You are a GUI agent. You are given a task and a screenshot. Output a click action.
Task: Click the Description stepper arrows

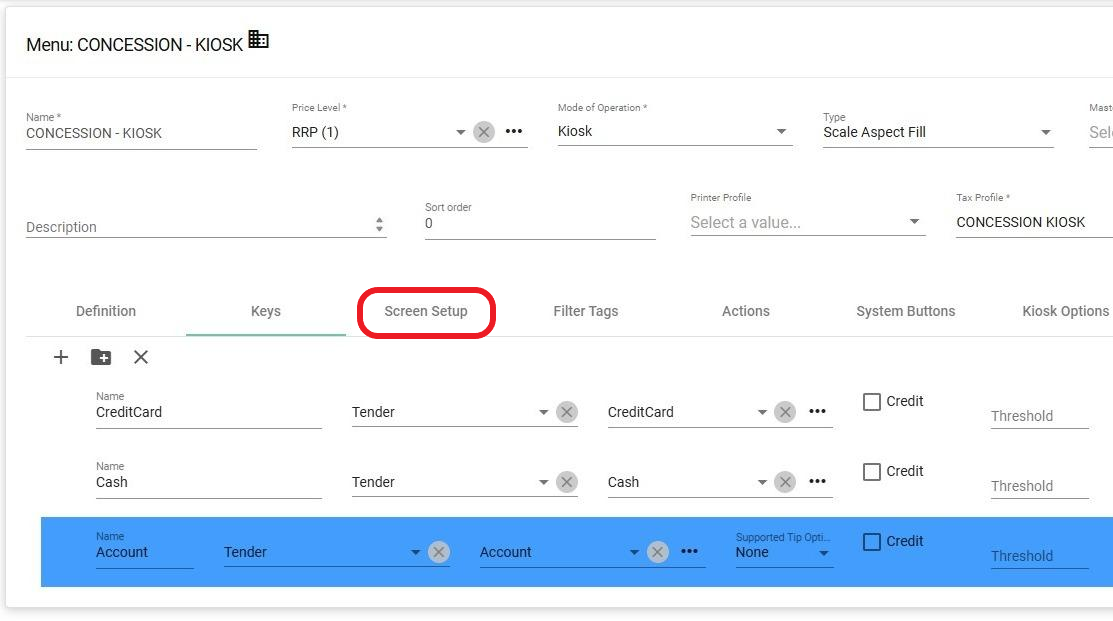[380, 226]
